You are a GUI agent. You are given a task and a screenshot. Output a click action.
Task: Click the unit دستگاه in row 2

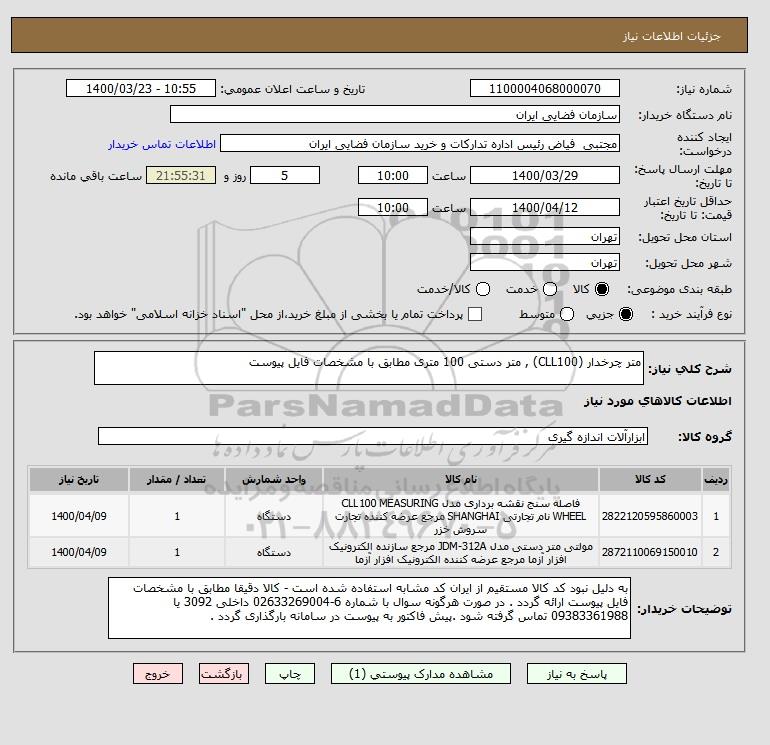(274, 552)
